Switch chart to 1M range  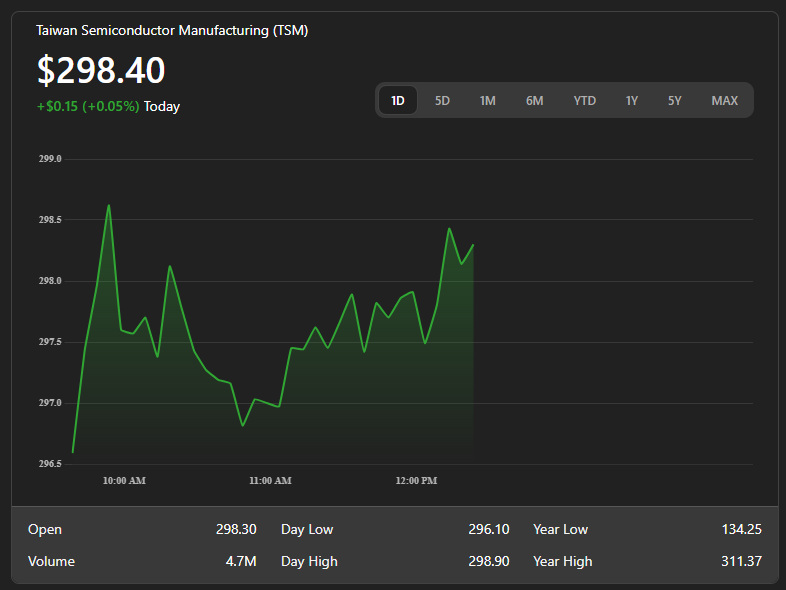pyautogui.click(x=487, y=101)
